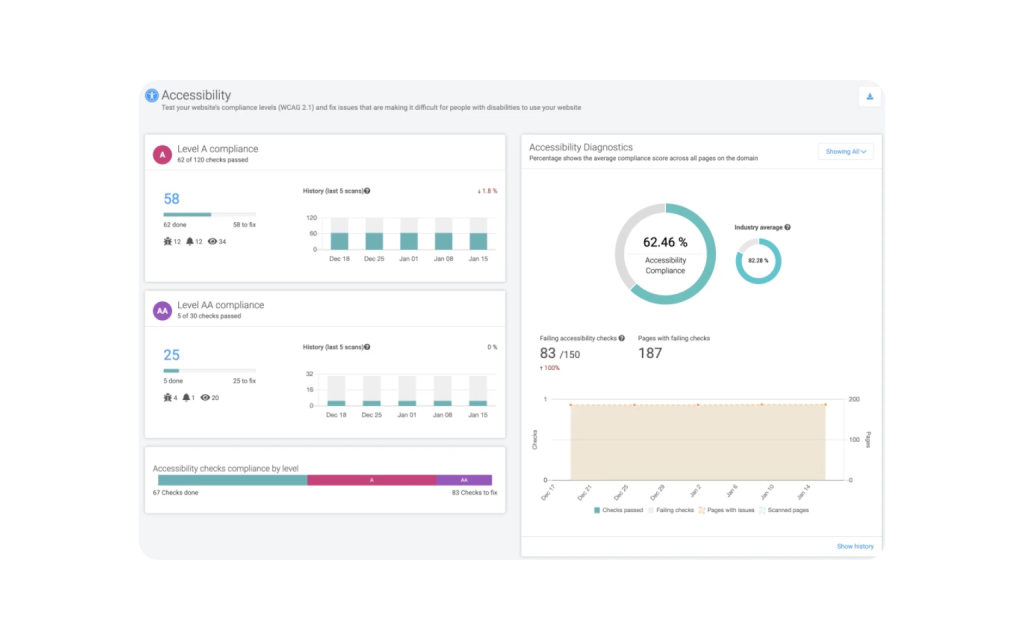This screenshot has height=640, width=1024.
Task: Open Level AA history scans help tooltip
Action: point(367,346)
